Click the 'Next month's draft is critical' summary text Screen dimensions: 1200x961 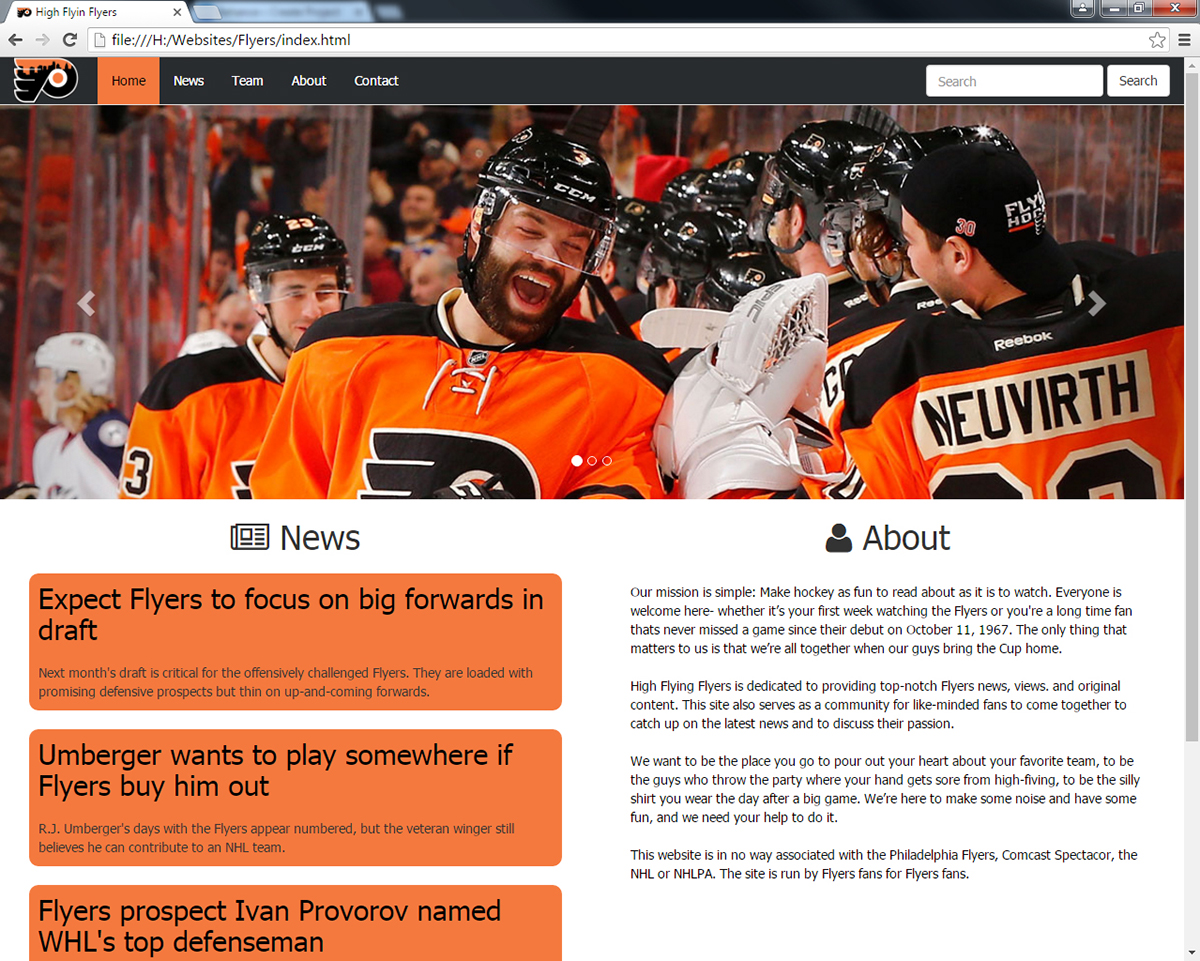tap(286, 682)
